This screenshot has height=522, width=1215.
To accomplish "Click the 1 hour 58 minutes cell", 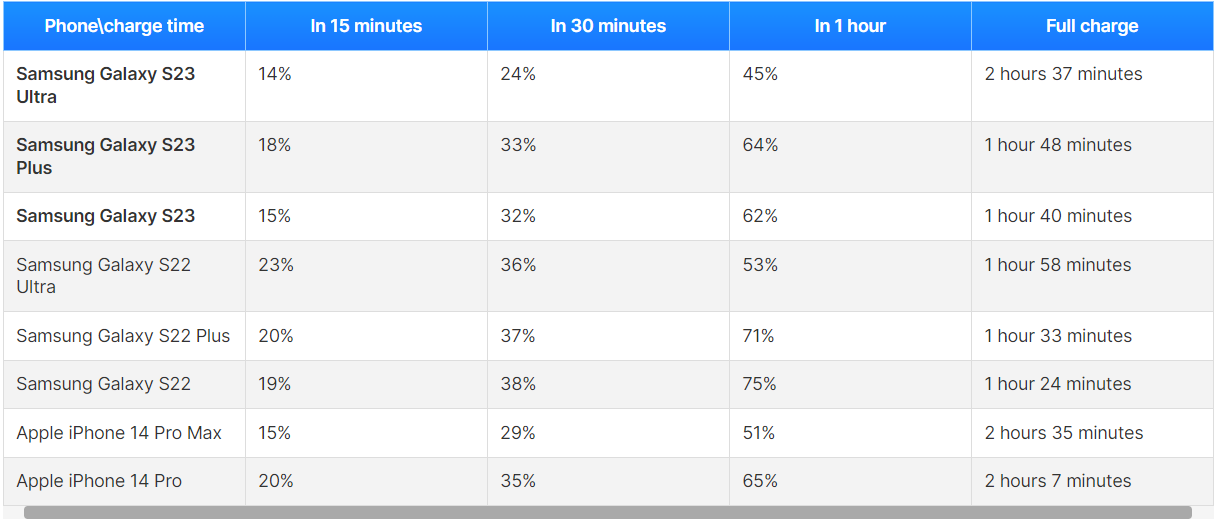I will pyautogui.click(x=1092, y=276).
